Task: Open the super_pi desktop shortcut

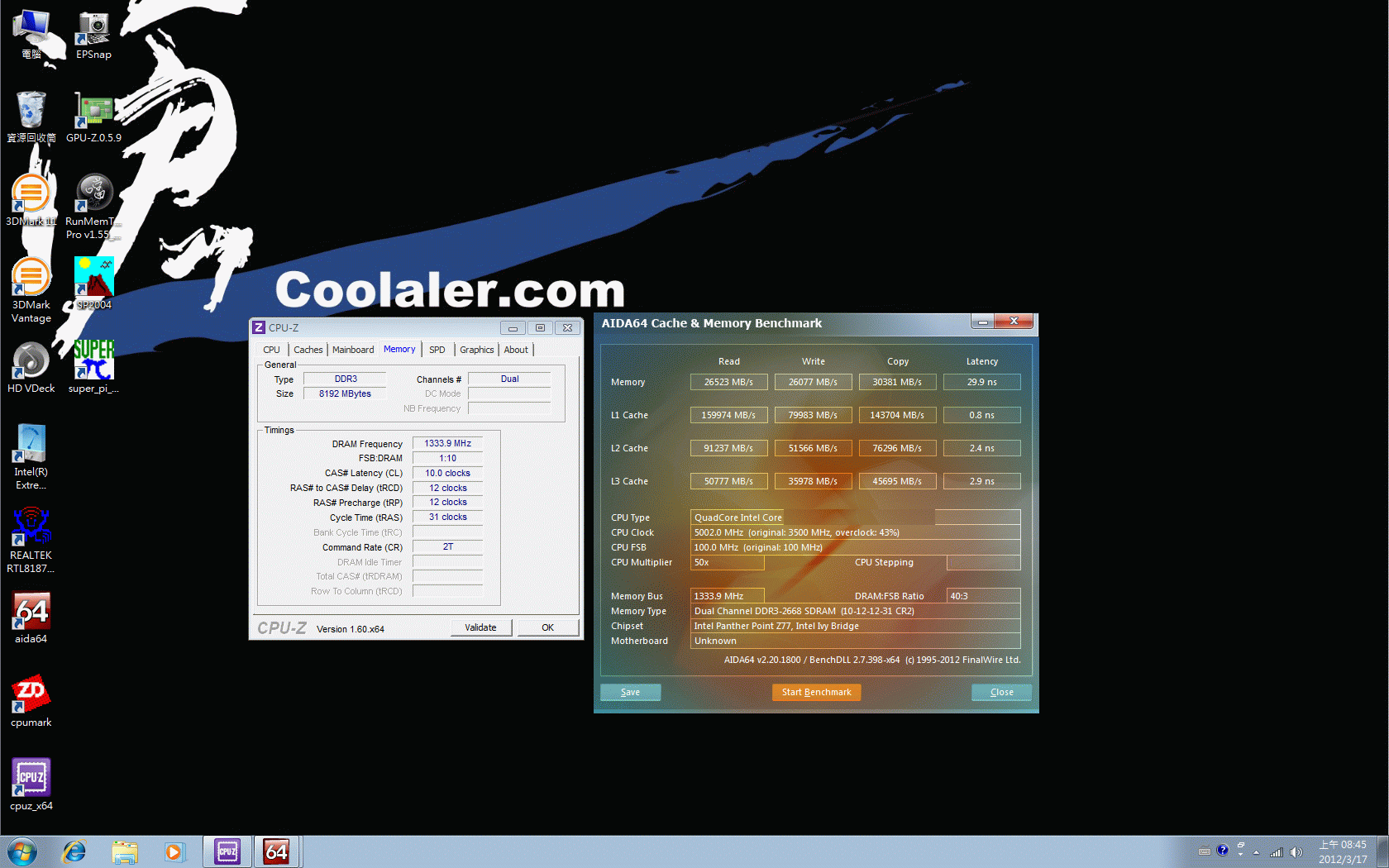Action: pyautogui.click(x=93, y=367)
